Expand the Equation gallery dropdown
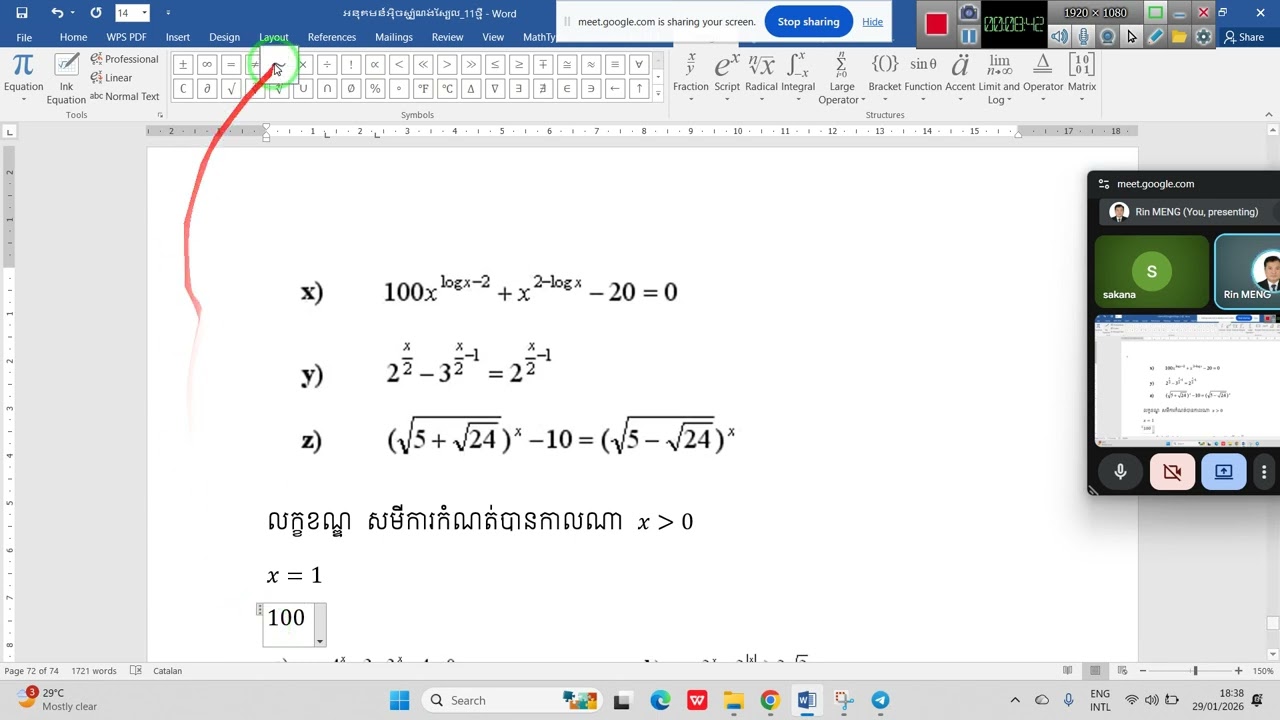1280x720 pixels. click(23, 79)
